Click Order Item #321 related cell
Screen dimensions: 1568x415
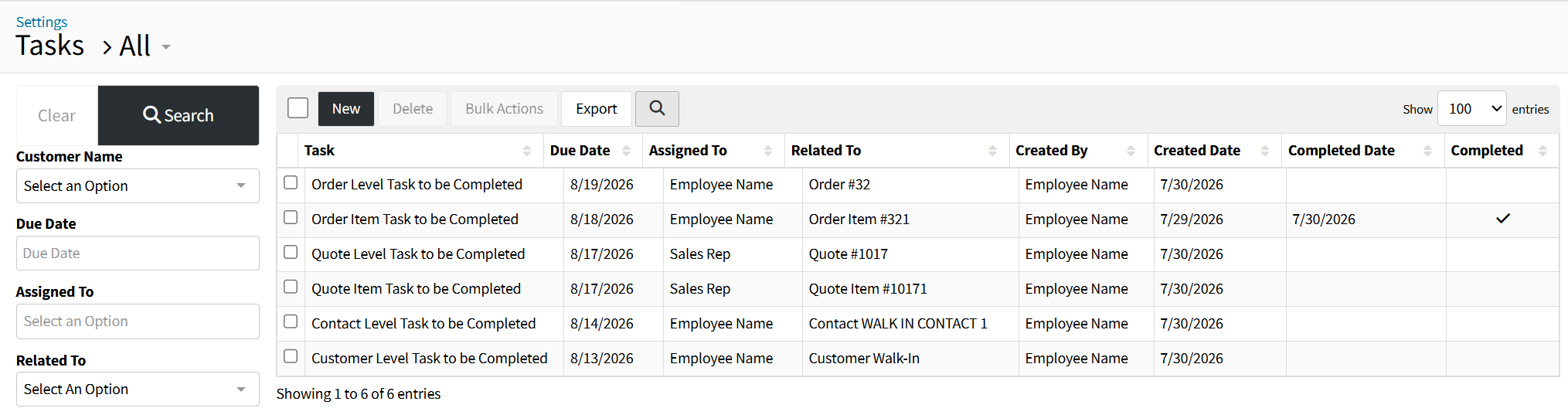click(859, 219)
